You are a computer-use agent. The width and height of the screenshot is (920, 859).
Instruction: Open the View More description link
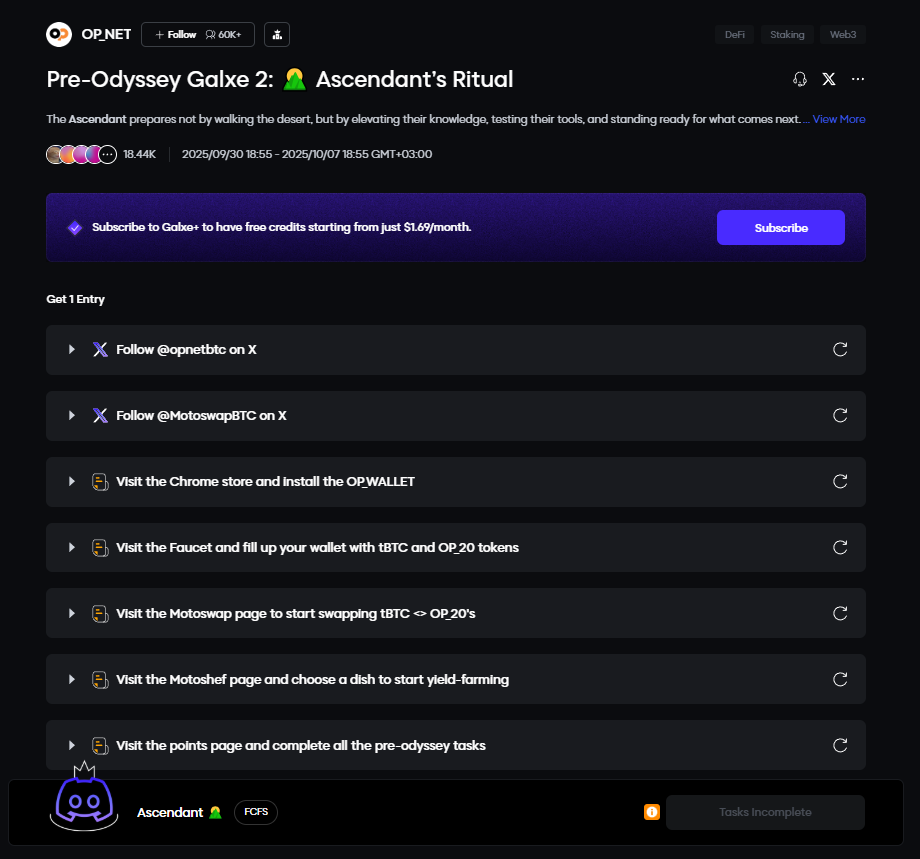(x=838, y=119)
